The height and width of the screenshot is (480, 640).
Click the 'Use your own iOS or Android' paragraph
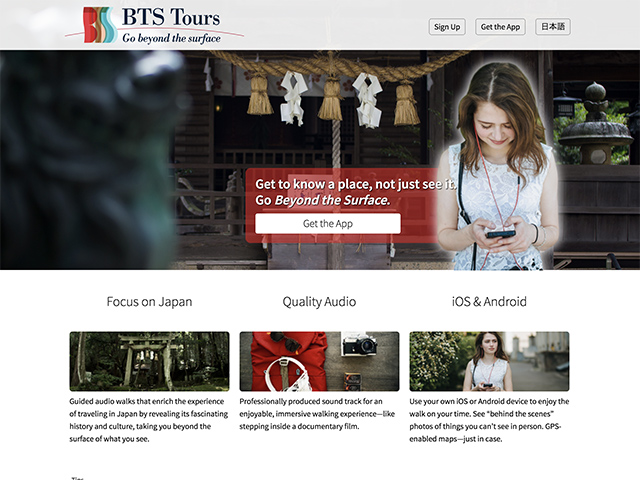click(489, 420)
